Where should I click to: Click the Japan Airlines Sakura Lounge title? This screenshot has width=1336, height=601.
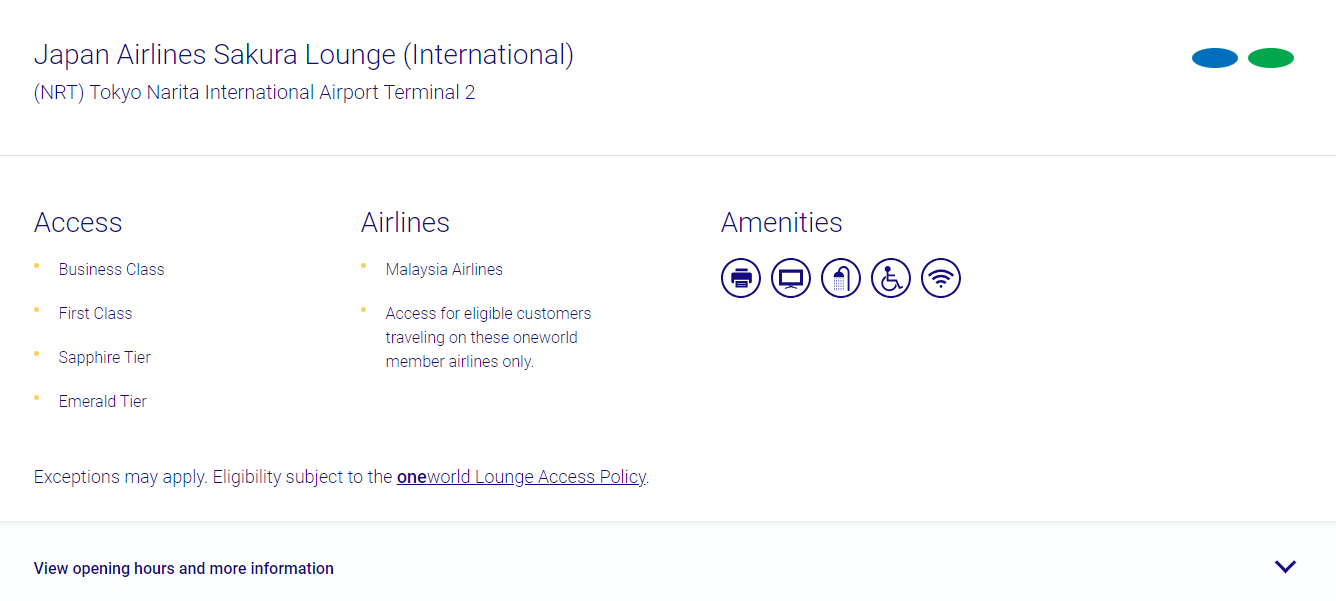[x=304, y=55]
